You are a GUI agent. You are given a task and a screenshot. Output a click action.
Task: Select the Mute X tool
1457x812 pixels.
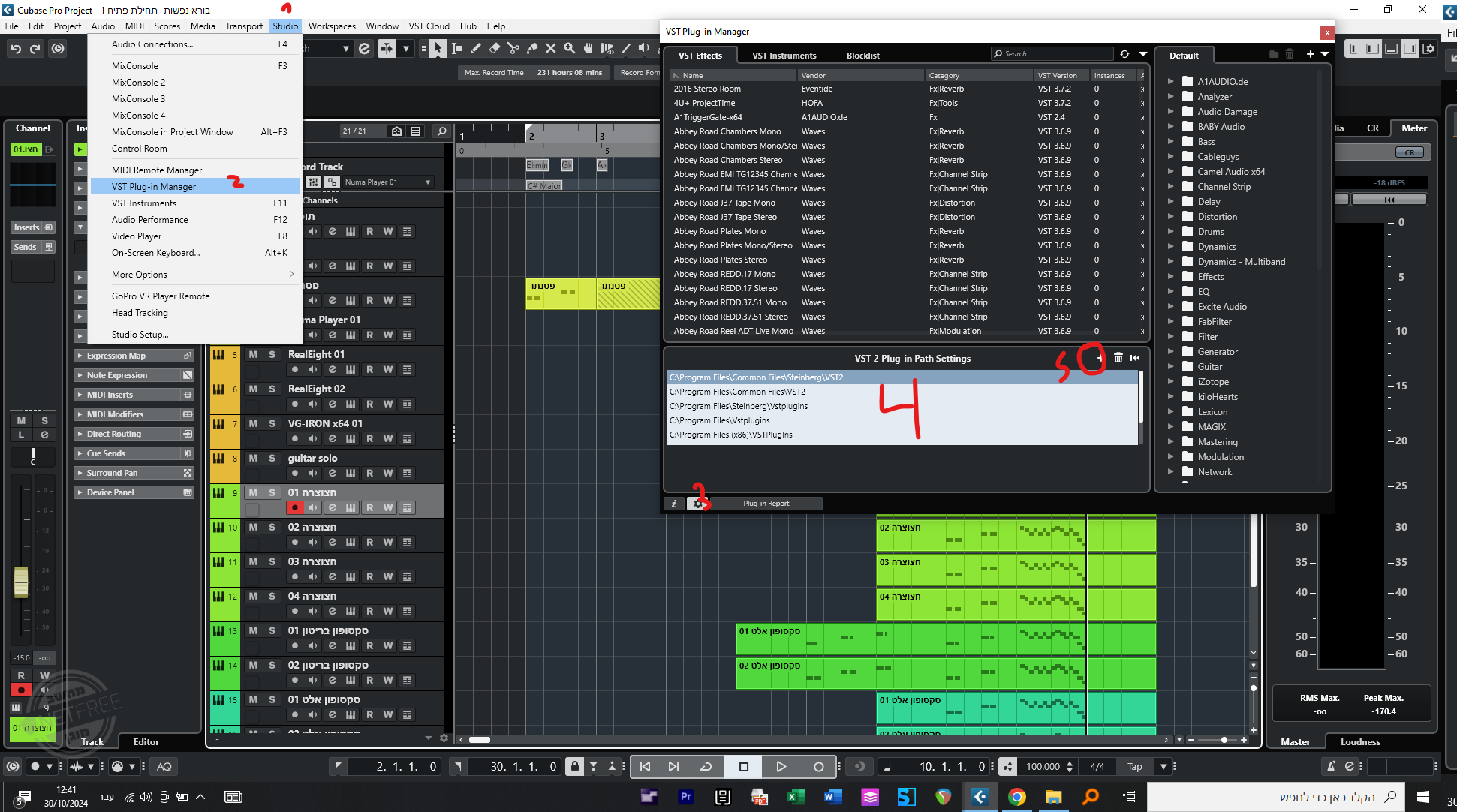tap(550, 48)
